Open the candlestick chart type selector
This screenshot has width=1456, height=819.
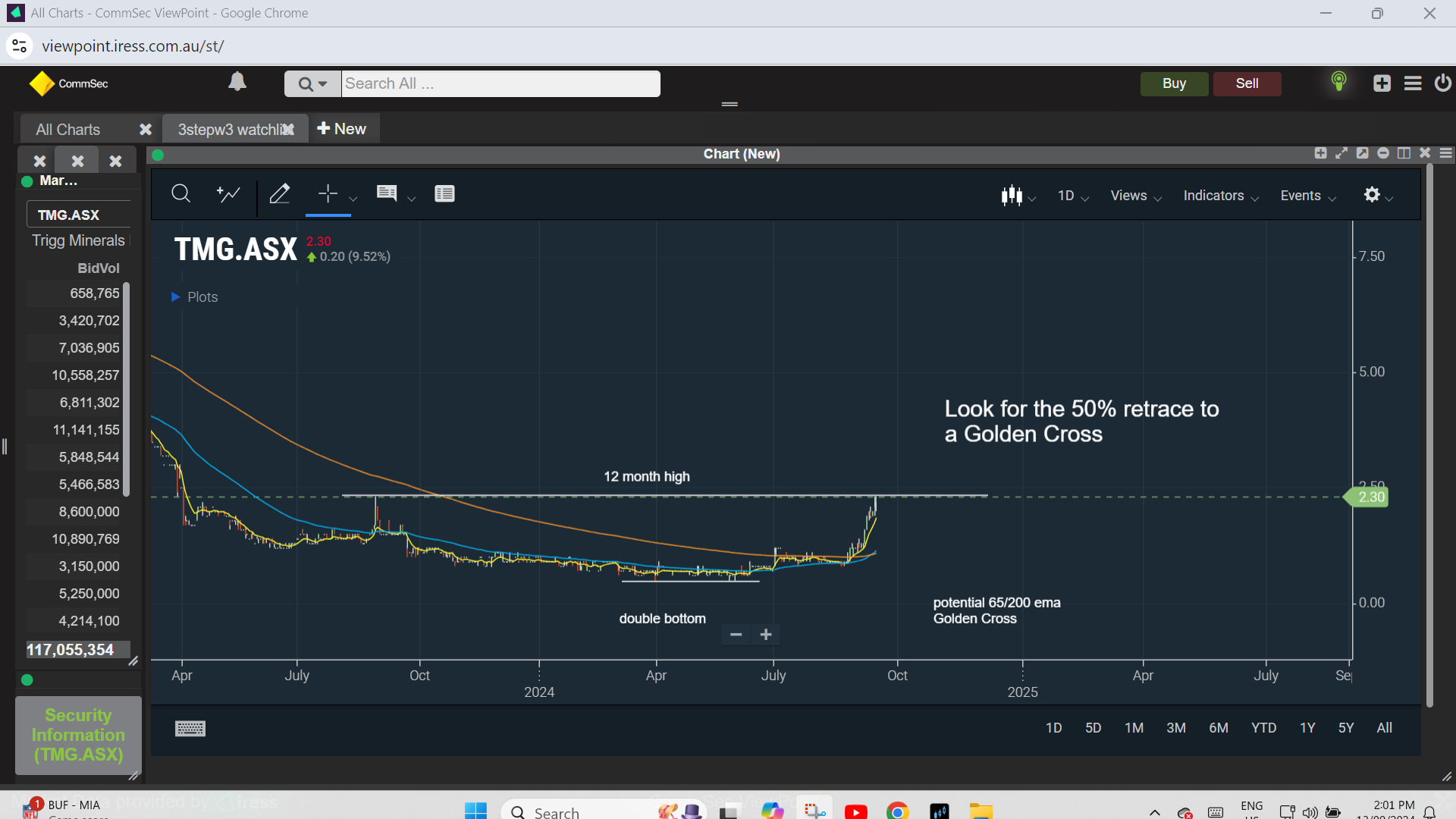1012,196
